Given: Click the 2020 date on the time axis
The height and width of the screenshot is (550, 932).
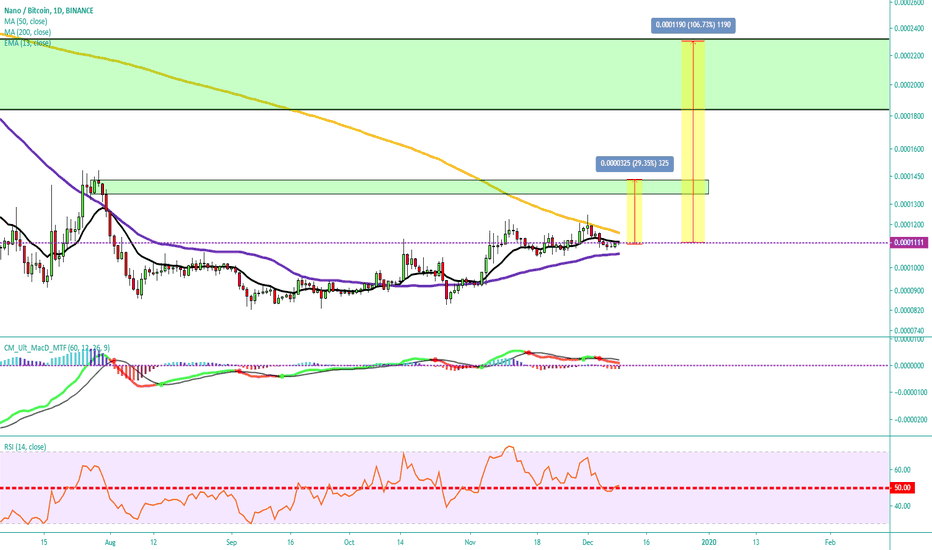Looking at the screenshot, I should (x=709, y=542).
